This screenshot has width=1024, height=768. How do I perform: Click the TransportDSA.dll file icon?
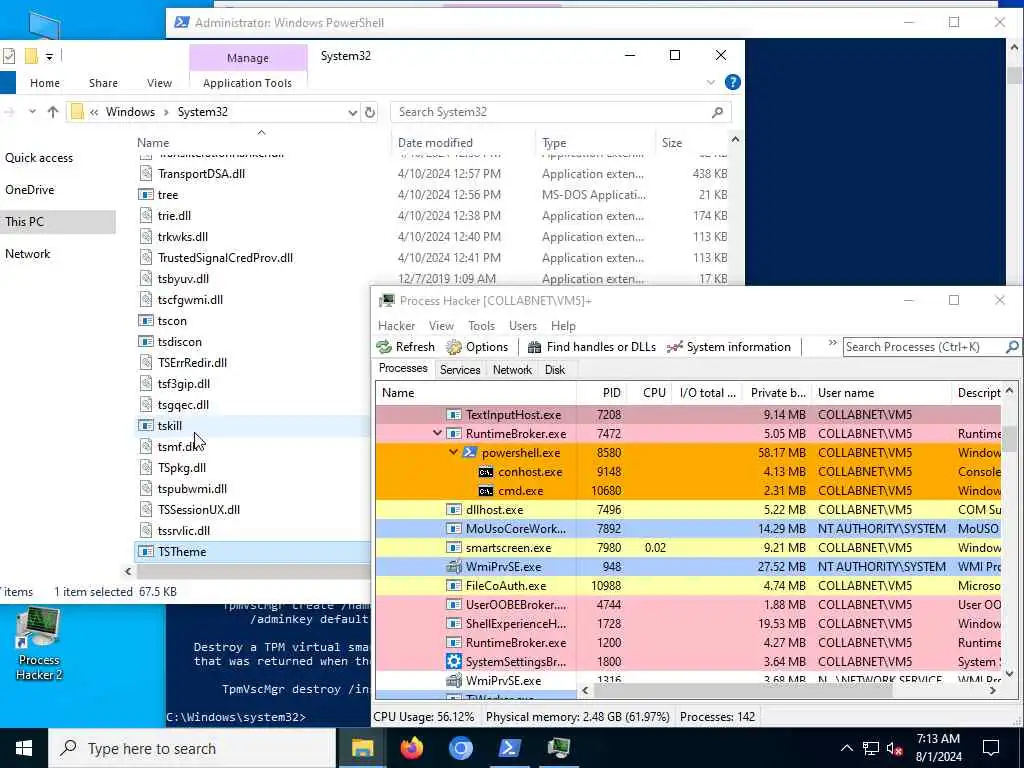[x=146, y=174]
